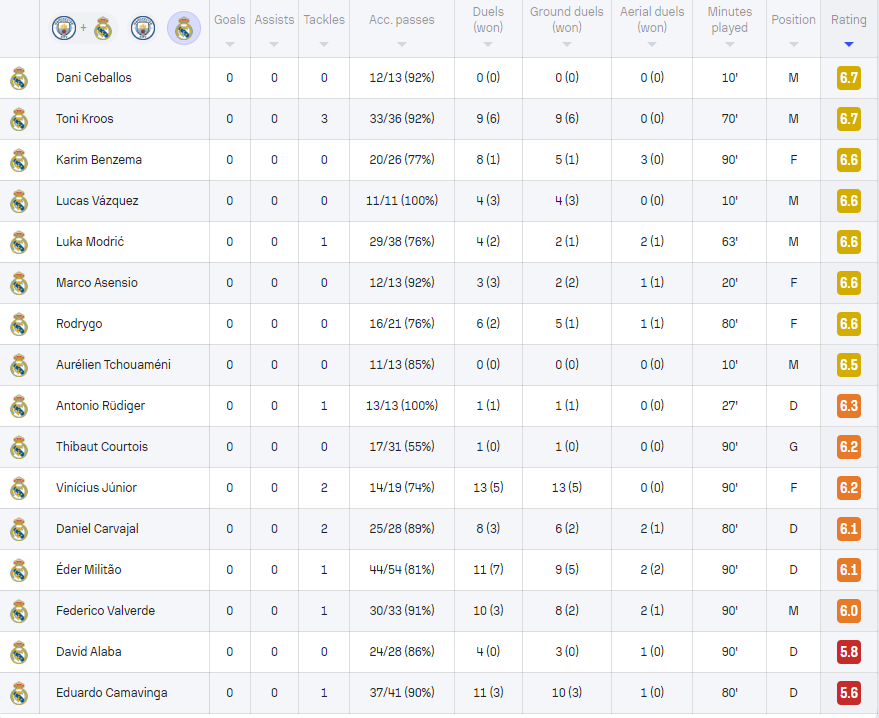The image size is (879, 718).
Task: Click the club crest next to Karim Benzema
Action: (x=19, y=160)
